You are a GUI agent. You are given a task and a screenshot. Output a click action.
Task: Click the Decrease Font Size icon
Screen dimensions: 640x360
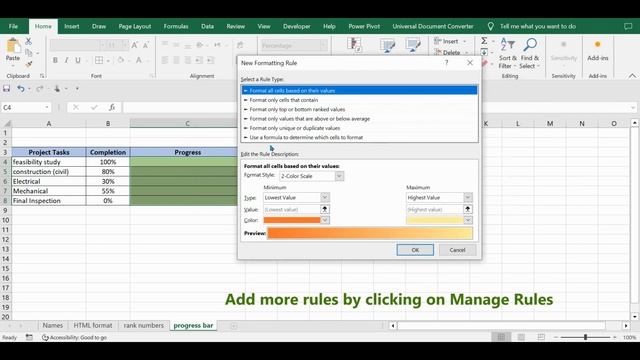pos(146,45)
